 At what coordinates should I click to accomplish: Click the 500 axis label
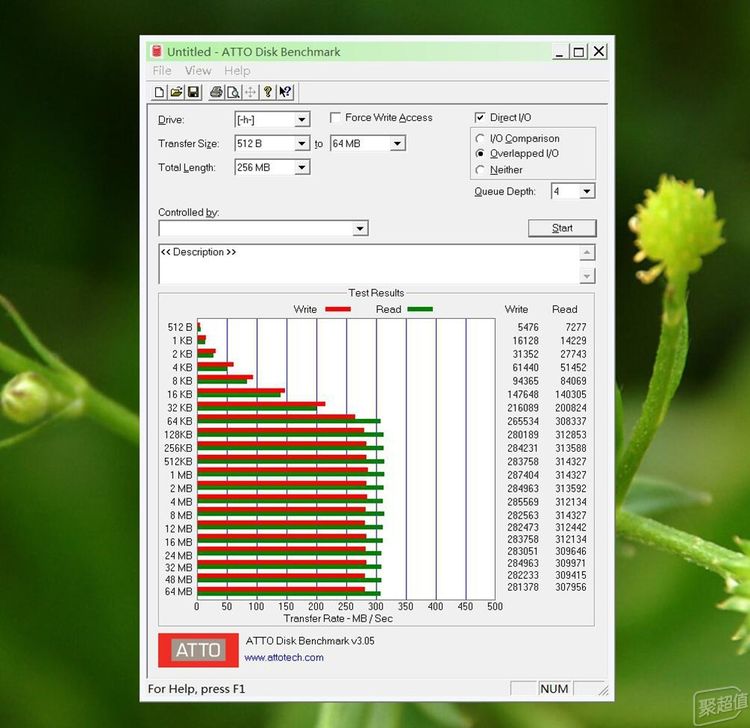coord(495,607)
